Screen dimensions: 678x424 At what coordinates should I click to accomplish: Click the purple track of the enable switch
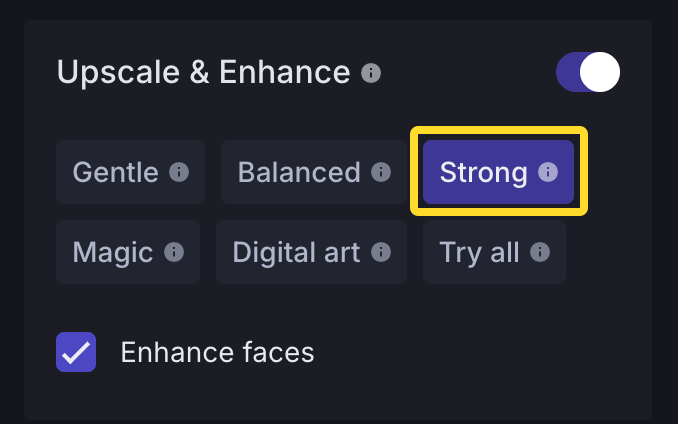(567, 72)
